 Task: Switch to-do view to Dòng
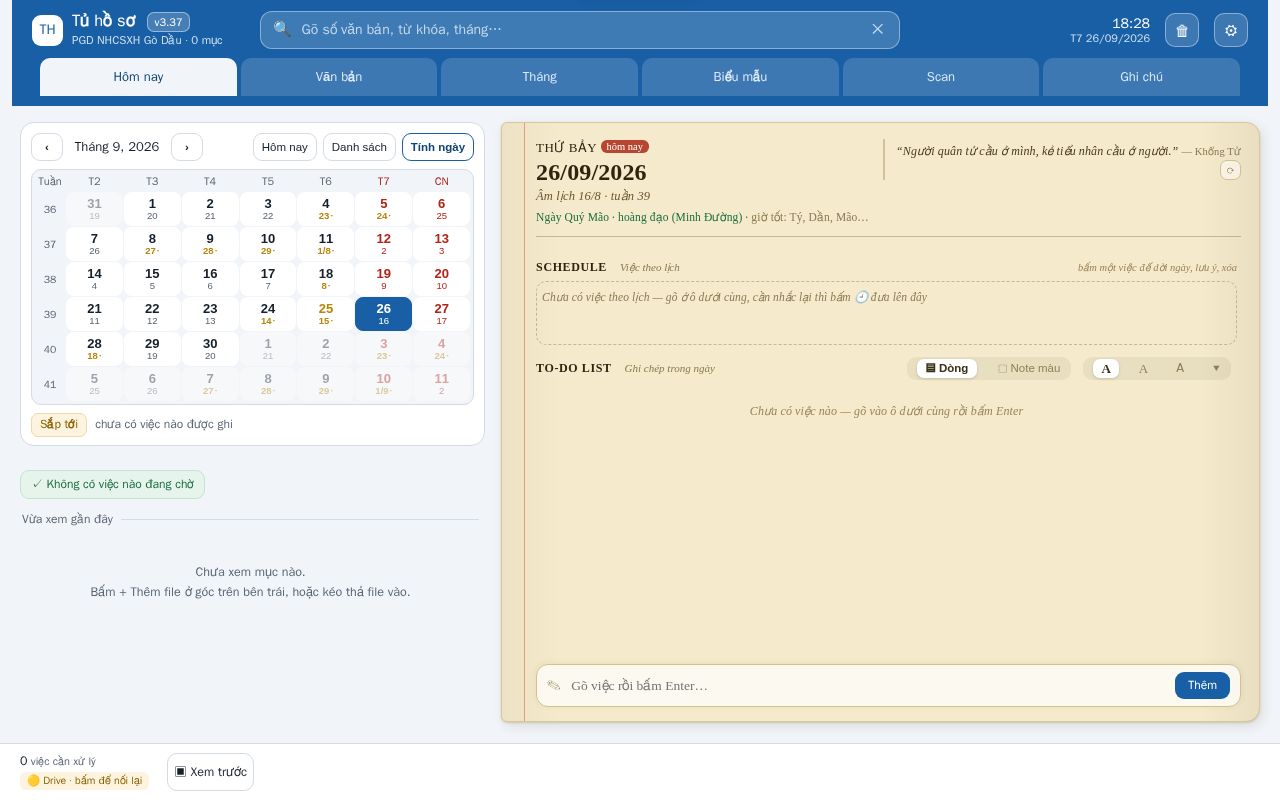point(947,368)
